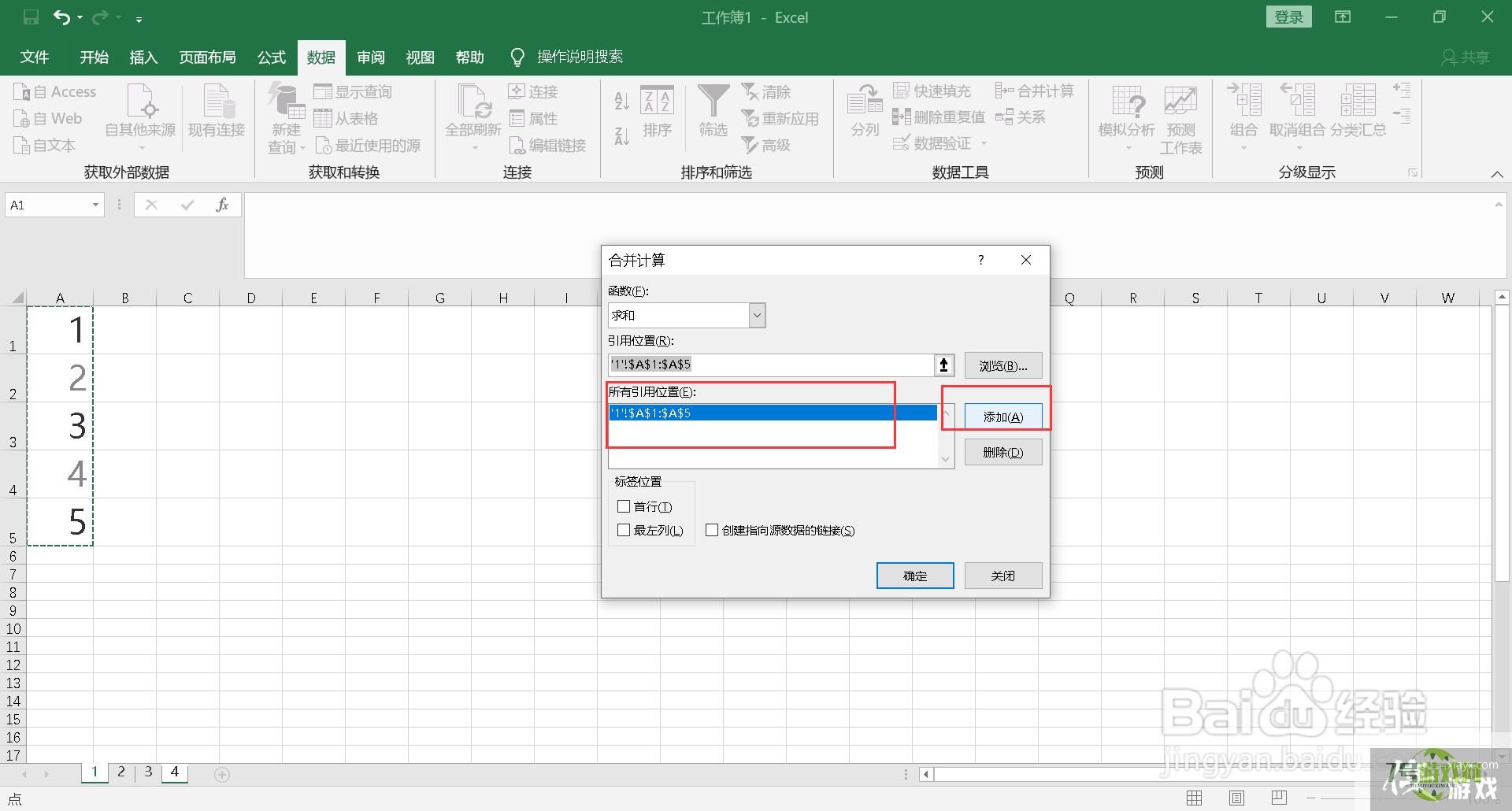This screenshot has width=1512, height=811.
Task: Click the Delete (删除) button
Action: 1003,452
